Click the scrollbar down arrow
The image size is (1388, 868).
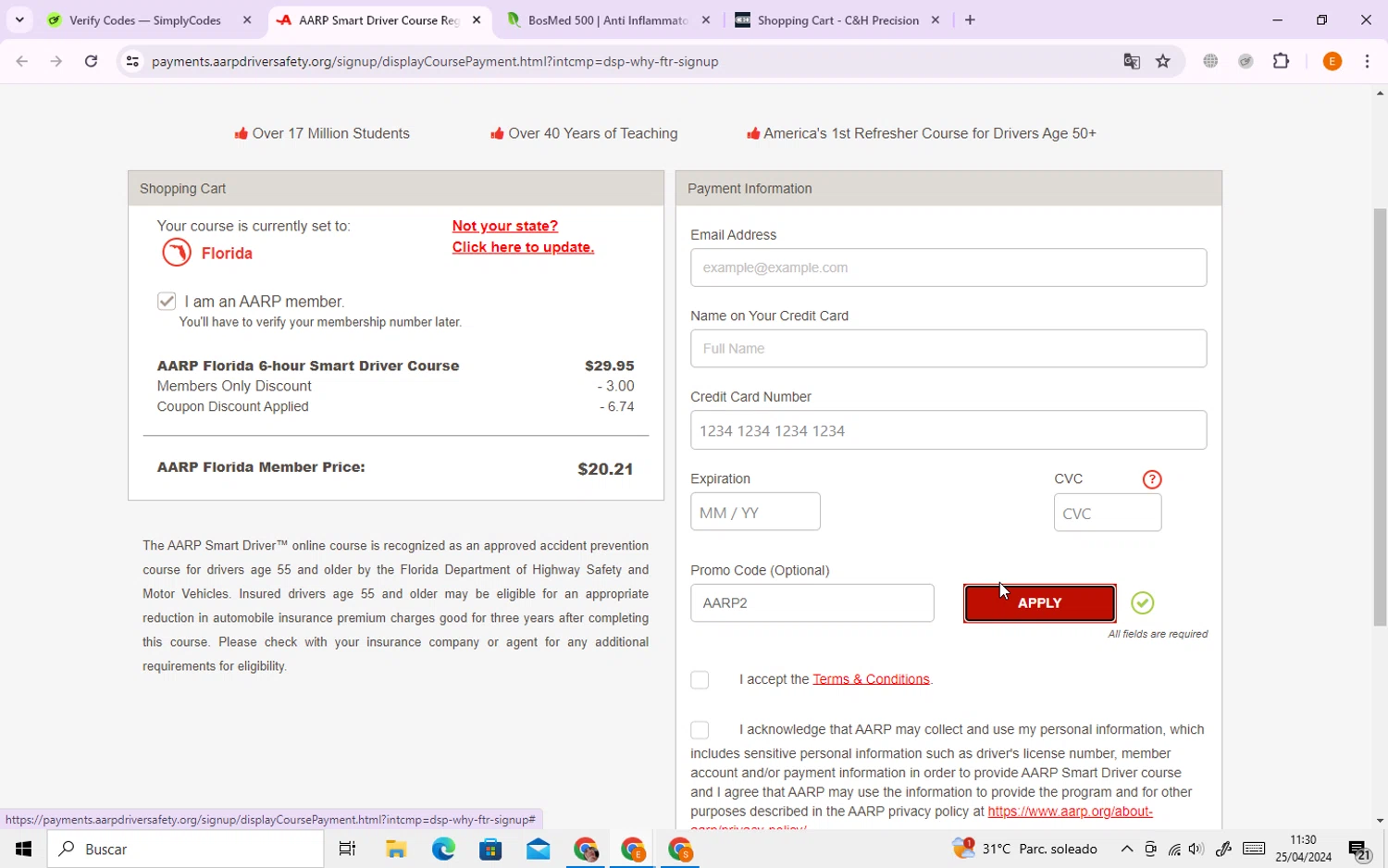click(1380, 821)
